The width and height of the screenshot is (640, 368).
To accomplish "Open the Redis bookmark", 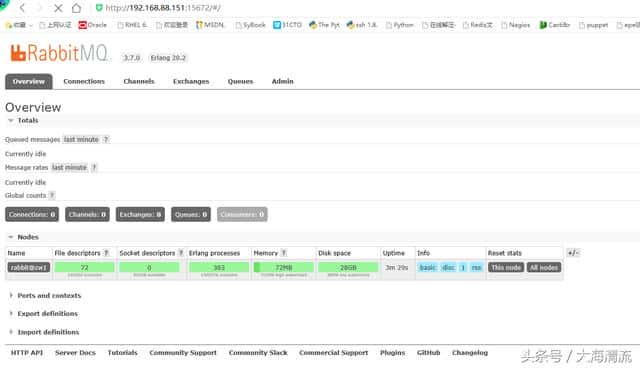I will pos(478,25).
